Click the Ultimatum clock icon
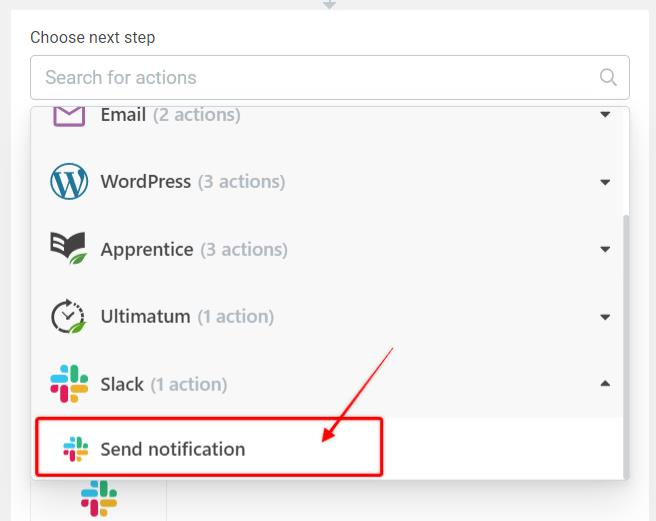This screenshot has height=521, width=656. click(68, 316)
